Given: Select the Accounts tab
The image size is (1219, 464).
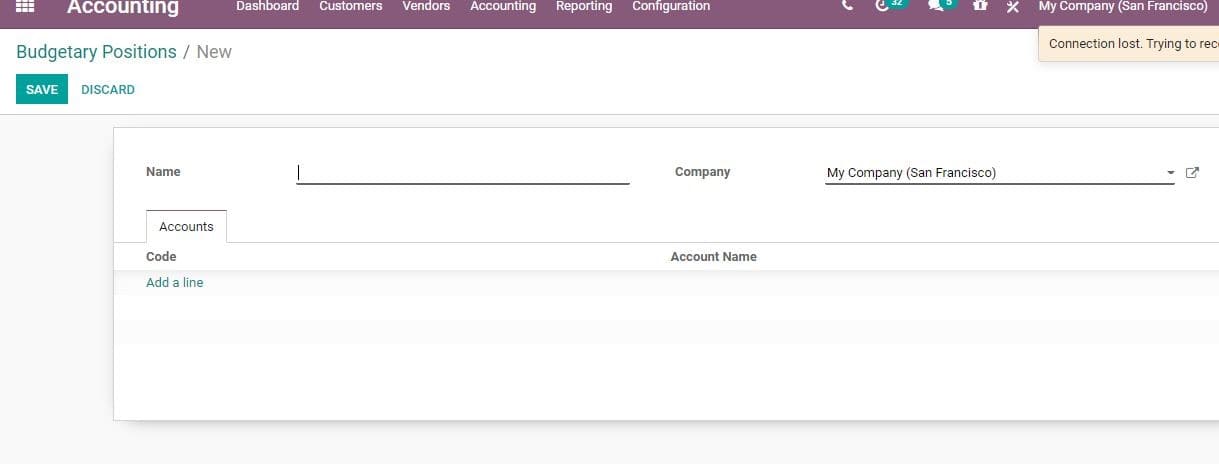Looking at the screenshot, I should click(x=186, y=227).
